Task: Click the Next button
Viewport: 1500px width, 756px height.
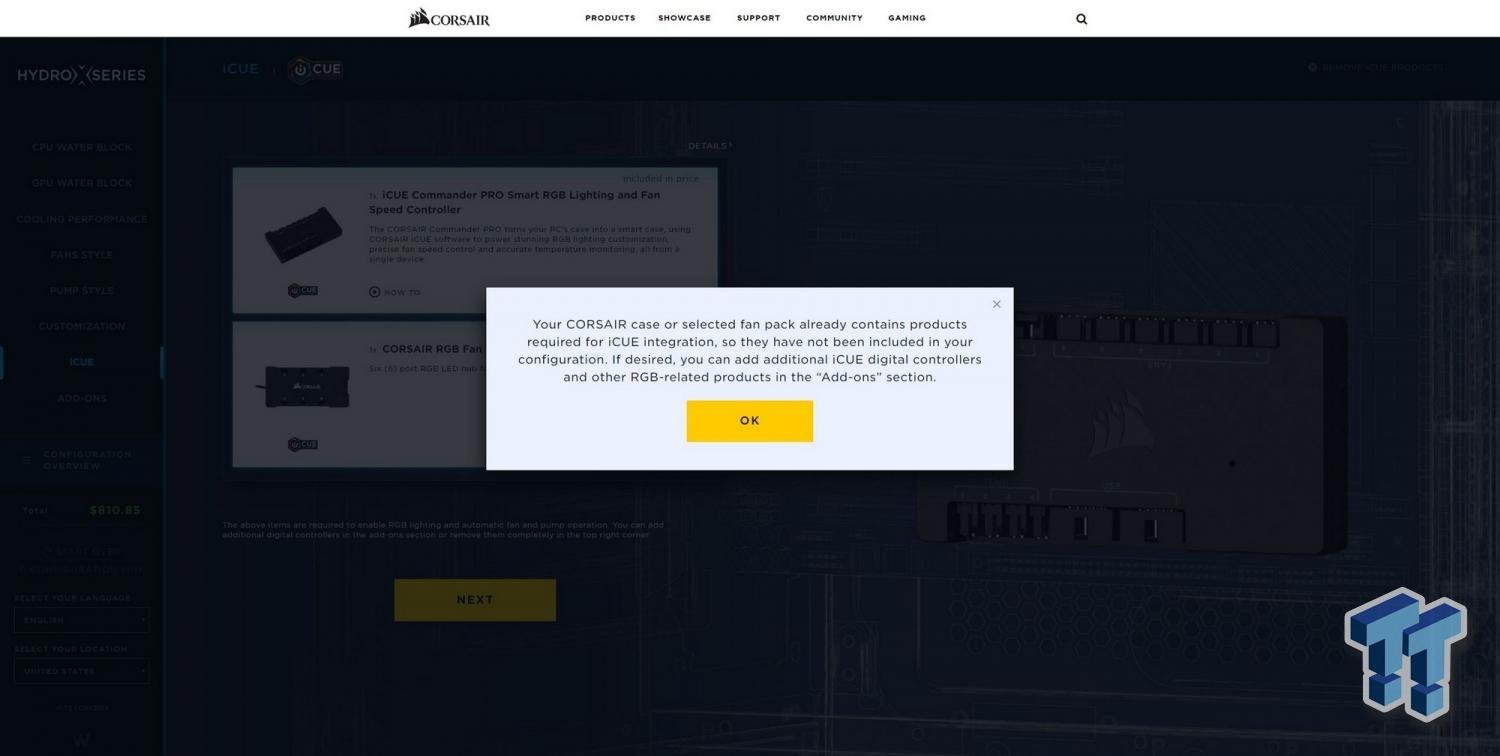Action: point(475,600)
